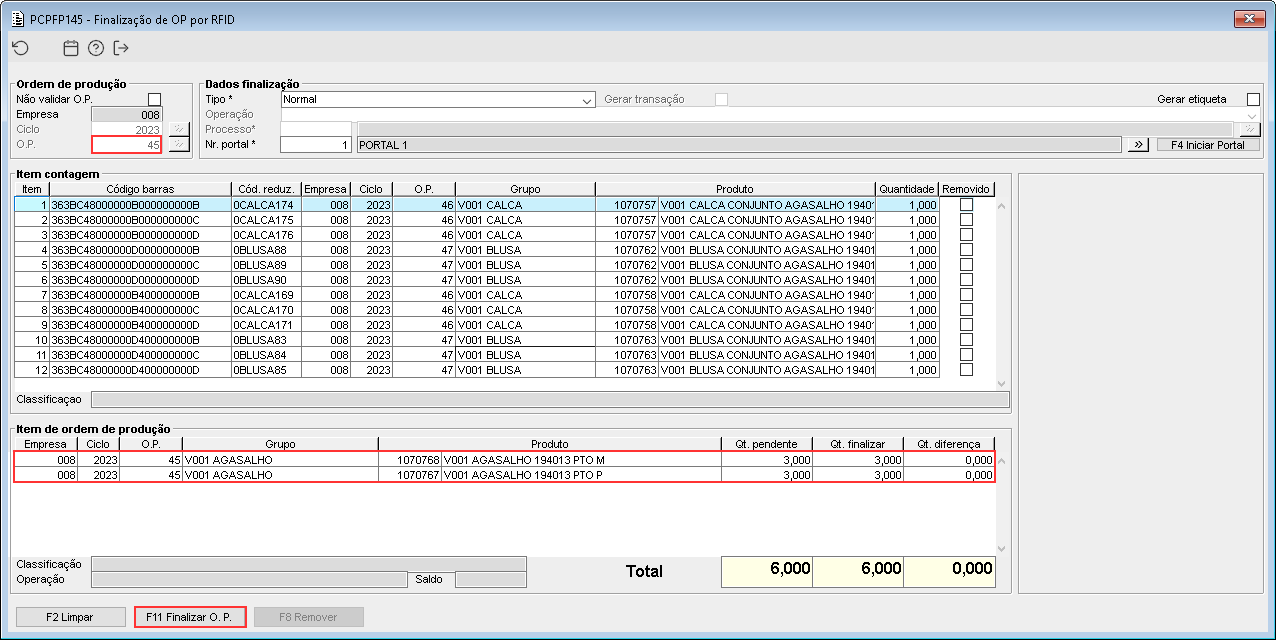Click the Código barras column header
1276x640 pixels.
[x=140, y=189]
